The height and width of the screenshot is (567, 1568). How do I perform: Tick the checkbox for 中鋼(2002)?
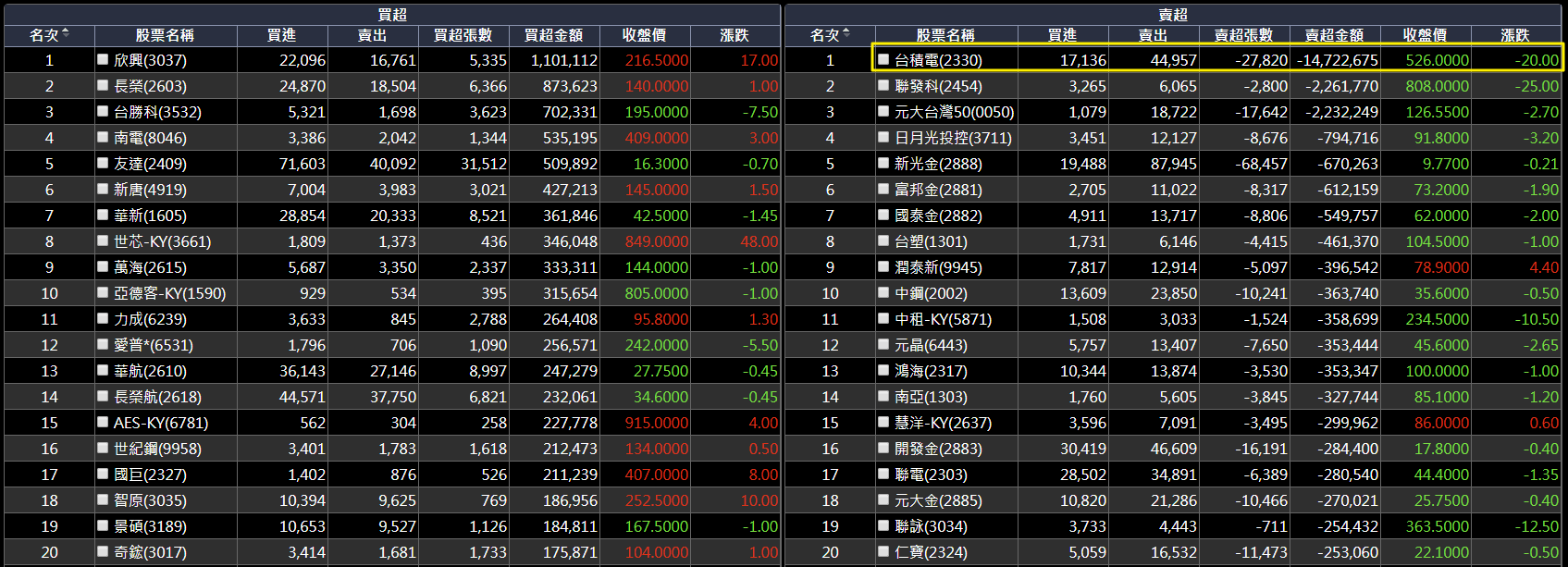pos(883,292)
